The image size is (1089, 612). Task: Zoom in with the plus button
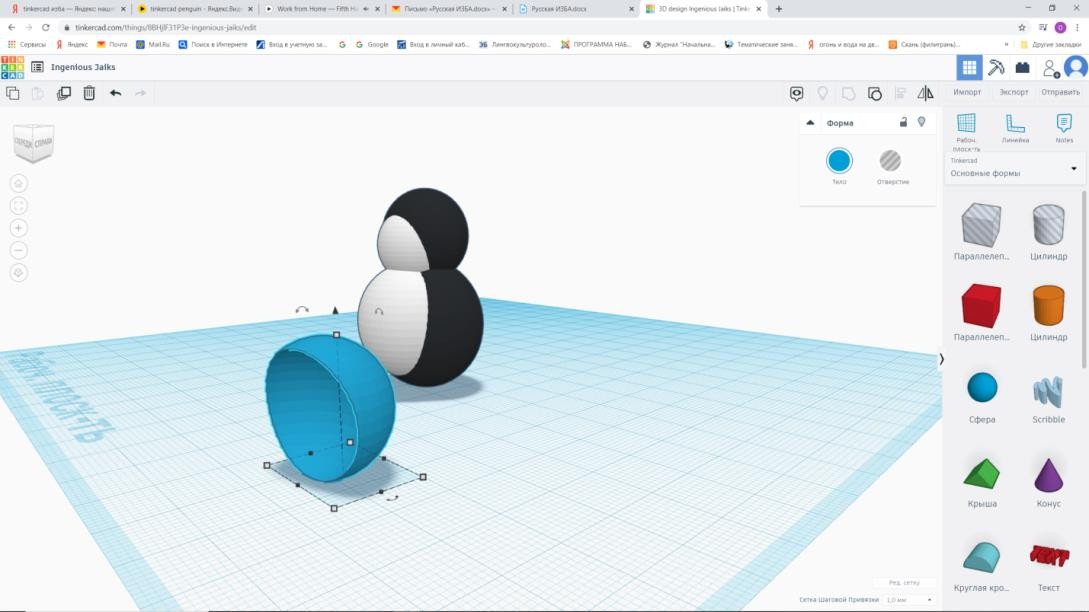[19, 228]
